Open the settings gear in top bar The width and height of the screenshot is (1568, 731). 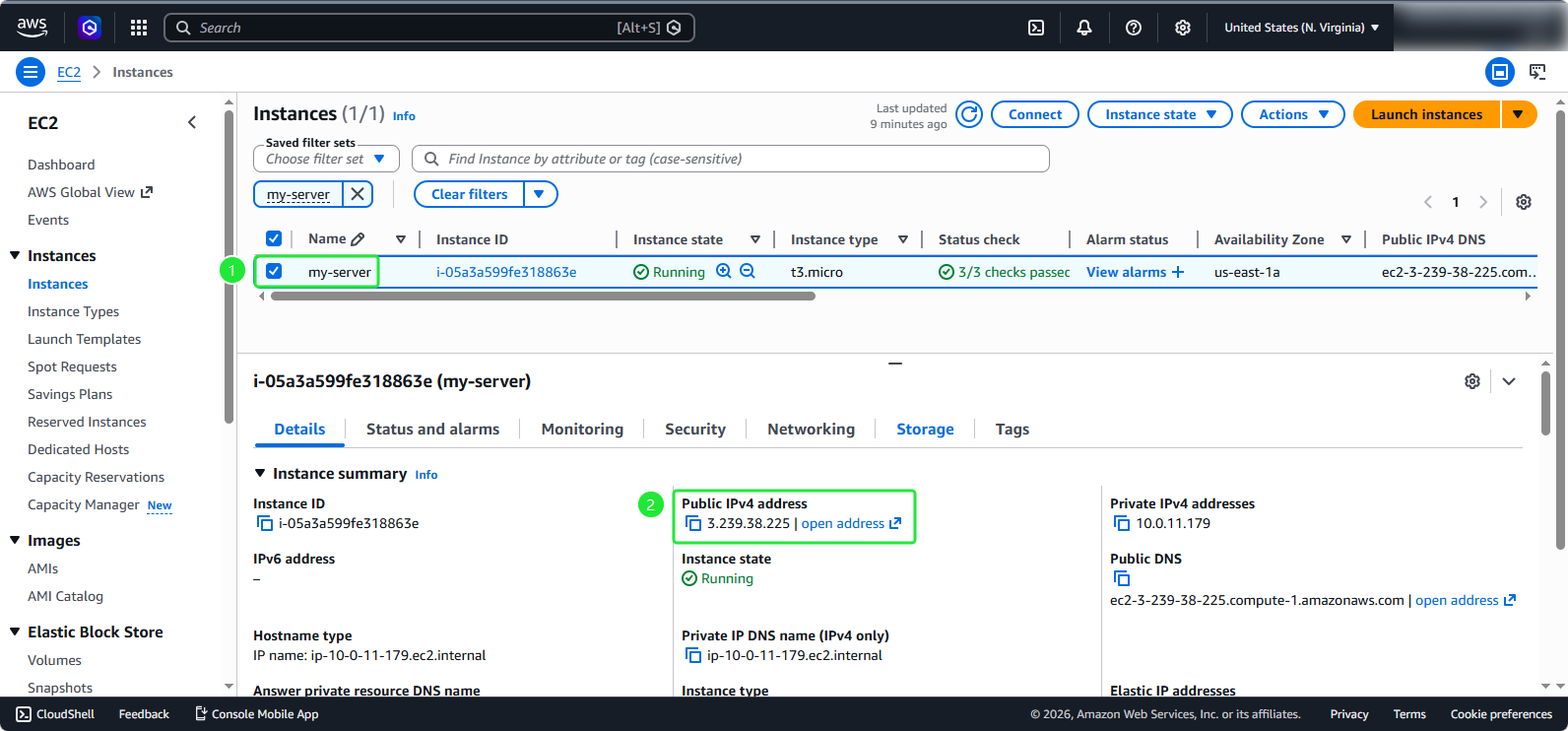point(1183,28)
